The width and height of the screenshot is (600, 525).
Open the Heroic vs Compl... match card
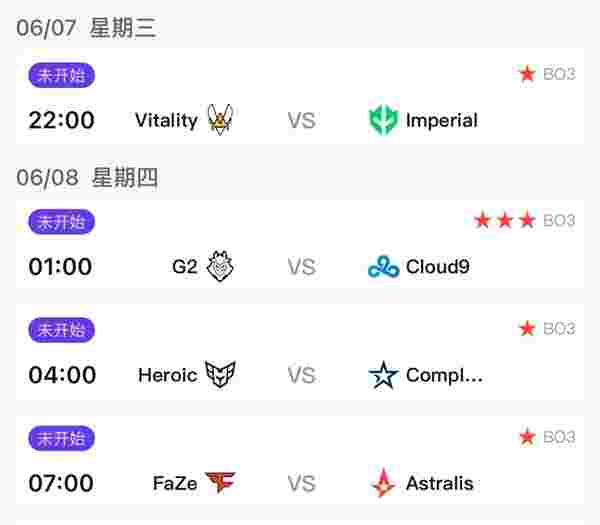coord(300,352)
